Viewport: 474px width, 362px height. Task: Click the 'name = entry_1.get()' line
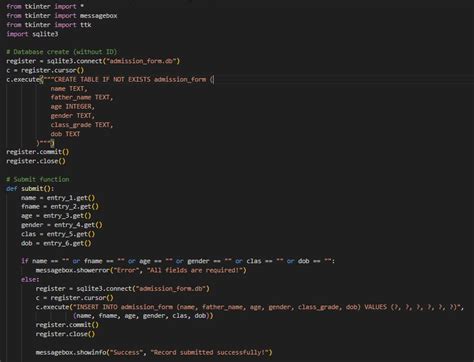click(x=58, y=198)
